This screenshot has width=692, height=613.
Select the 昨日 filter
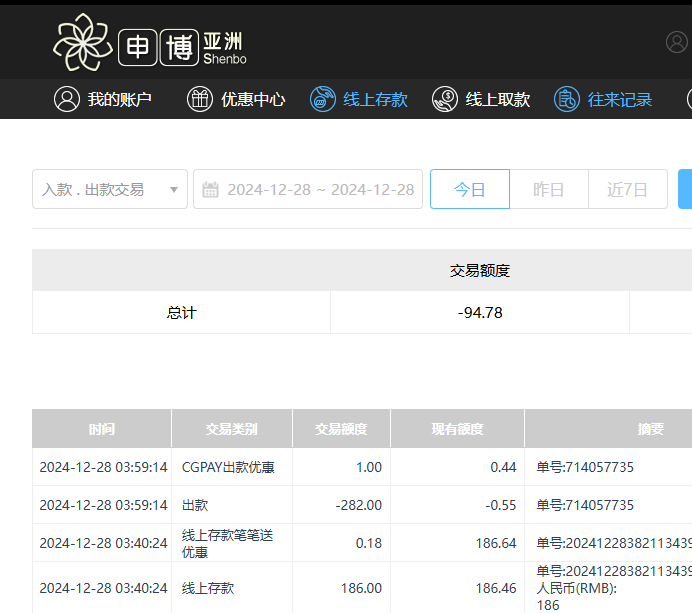548,189
